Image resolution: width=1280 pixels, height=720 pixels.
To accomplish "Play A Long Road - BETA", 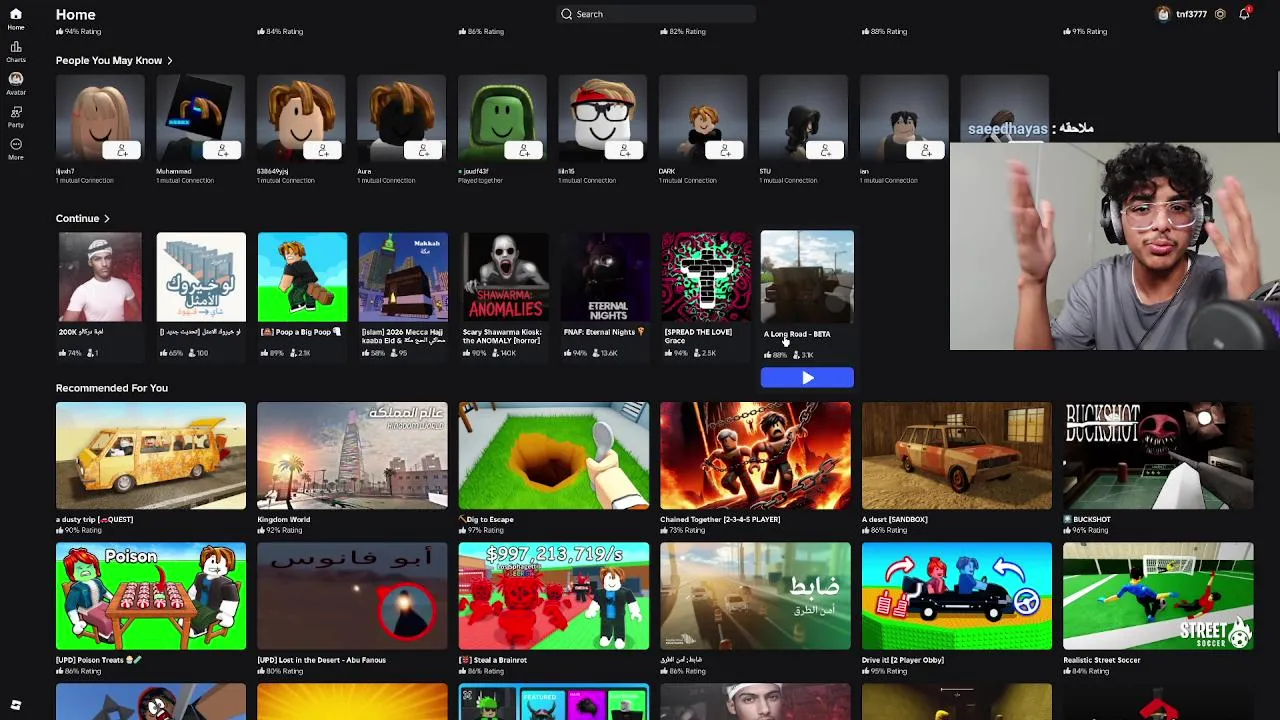I will point(807,377).
